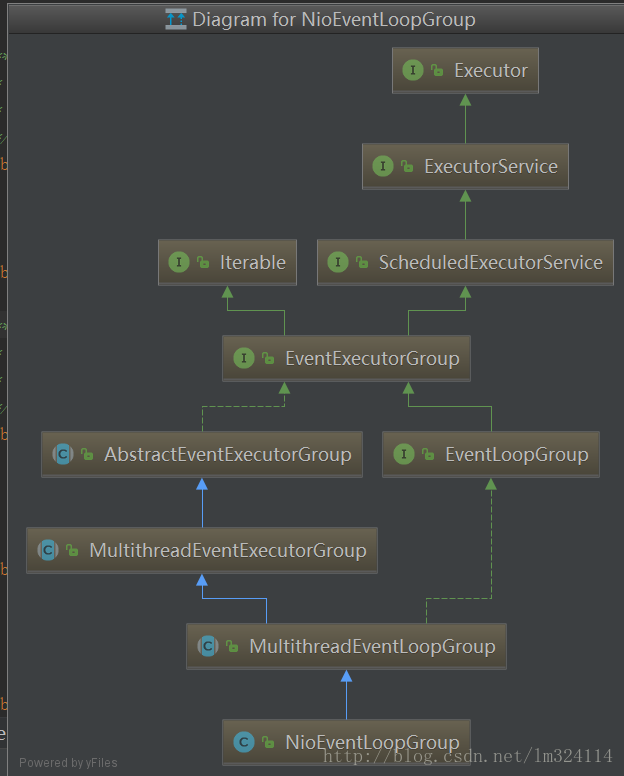624x776 pixels.
Task: Click the ScheduledExecutorService label text
Action: click(x=491, y=262)
